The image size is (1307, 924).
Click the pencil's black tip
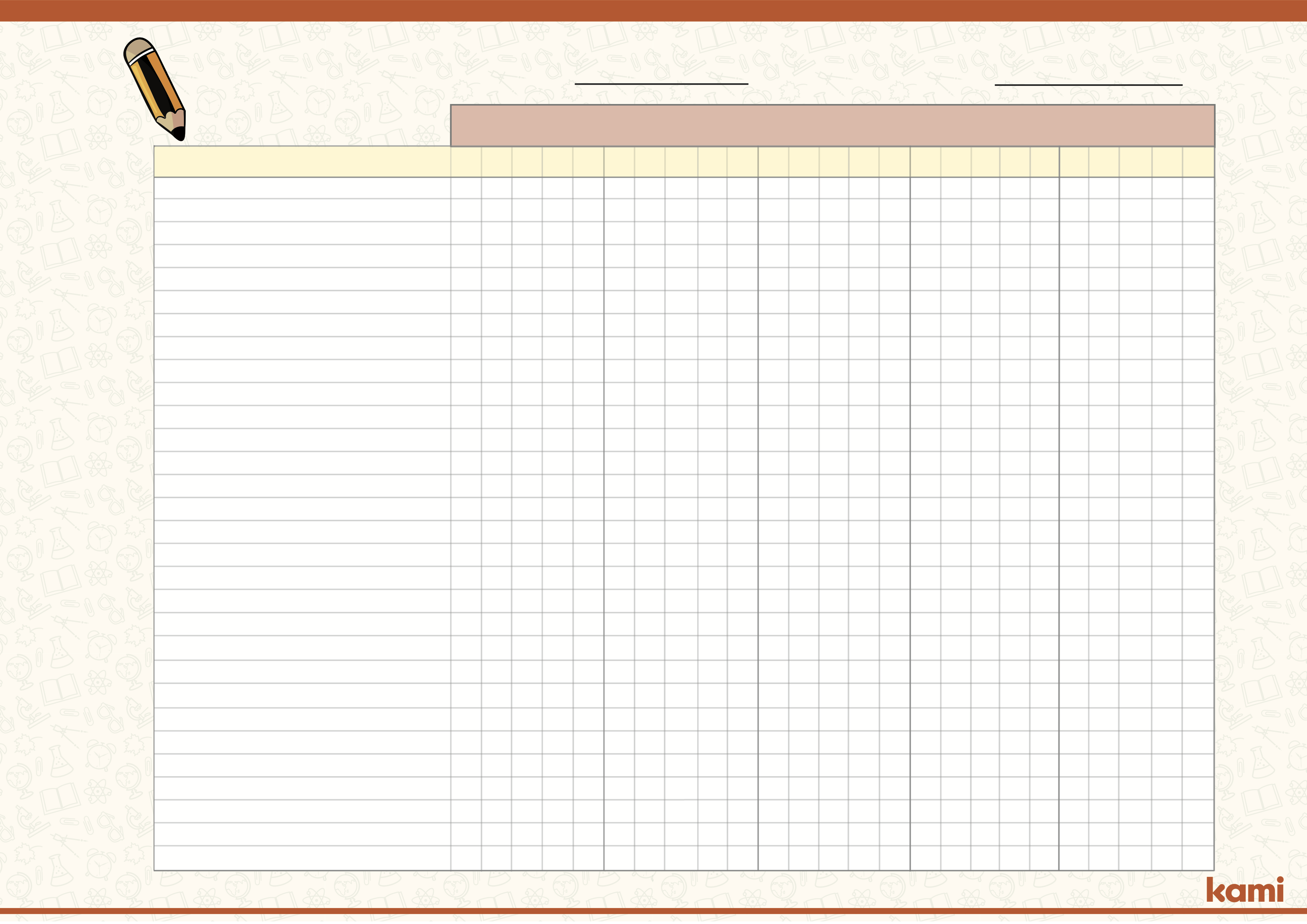coord(179,134)
